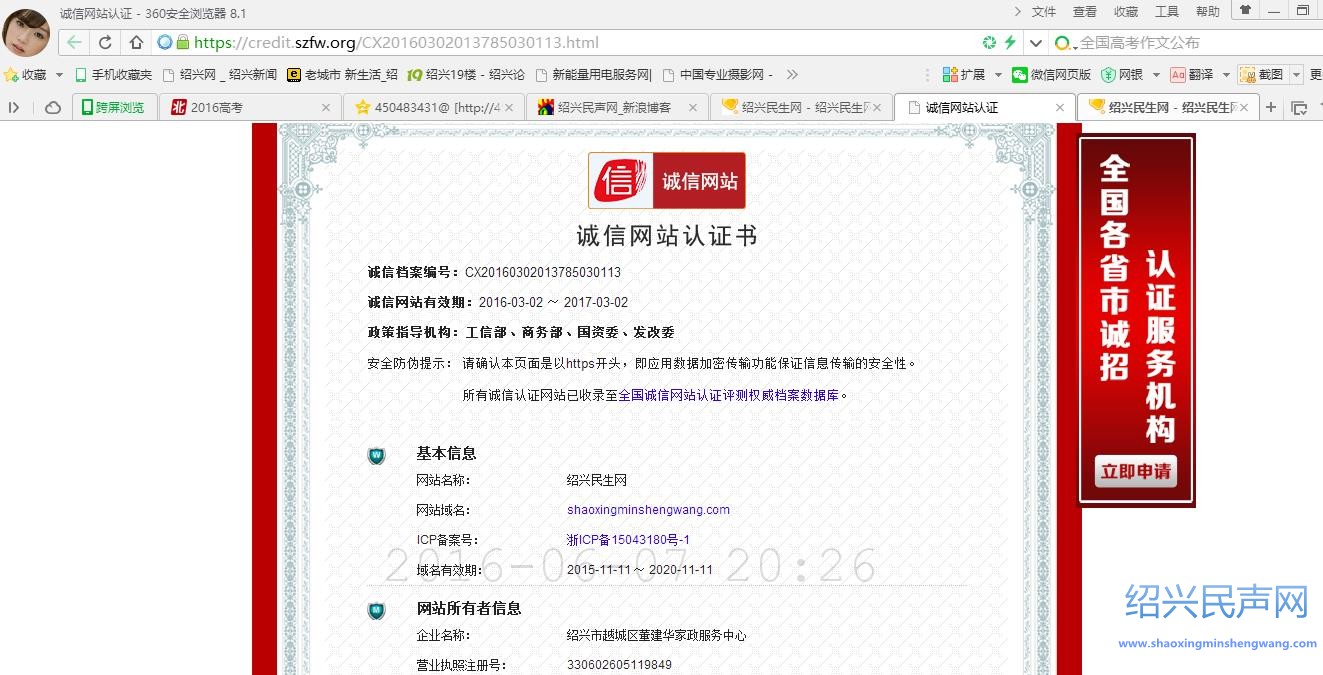Open the browser home page
Screen dimensions: 1323x675
137,43
